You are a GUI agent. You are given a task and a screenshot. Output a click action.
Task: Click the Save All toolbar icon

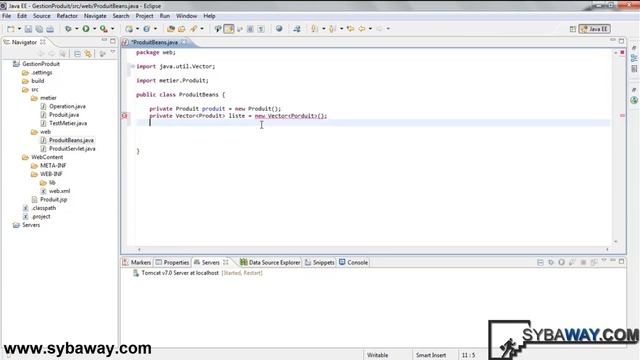pyautogui.click(x=39, y=29)
